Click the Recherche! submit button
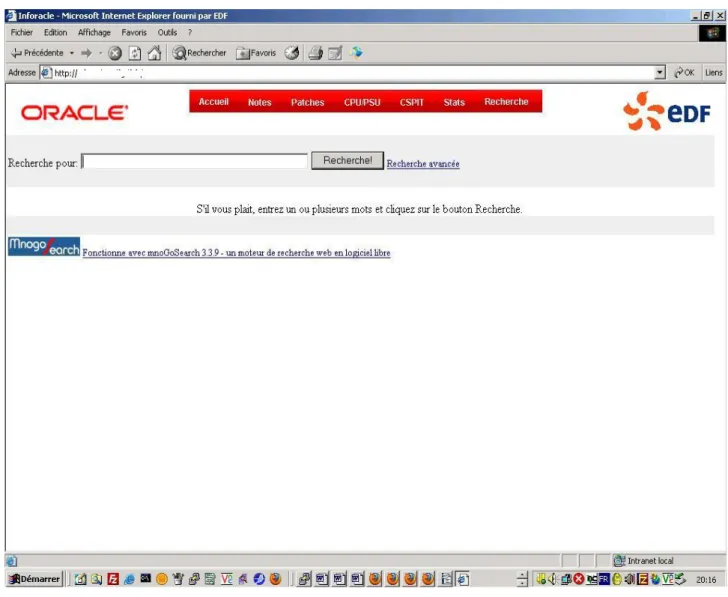728x597 pixels. point(347,161)
